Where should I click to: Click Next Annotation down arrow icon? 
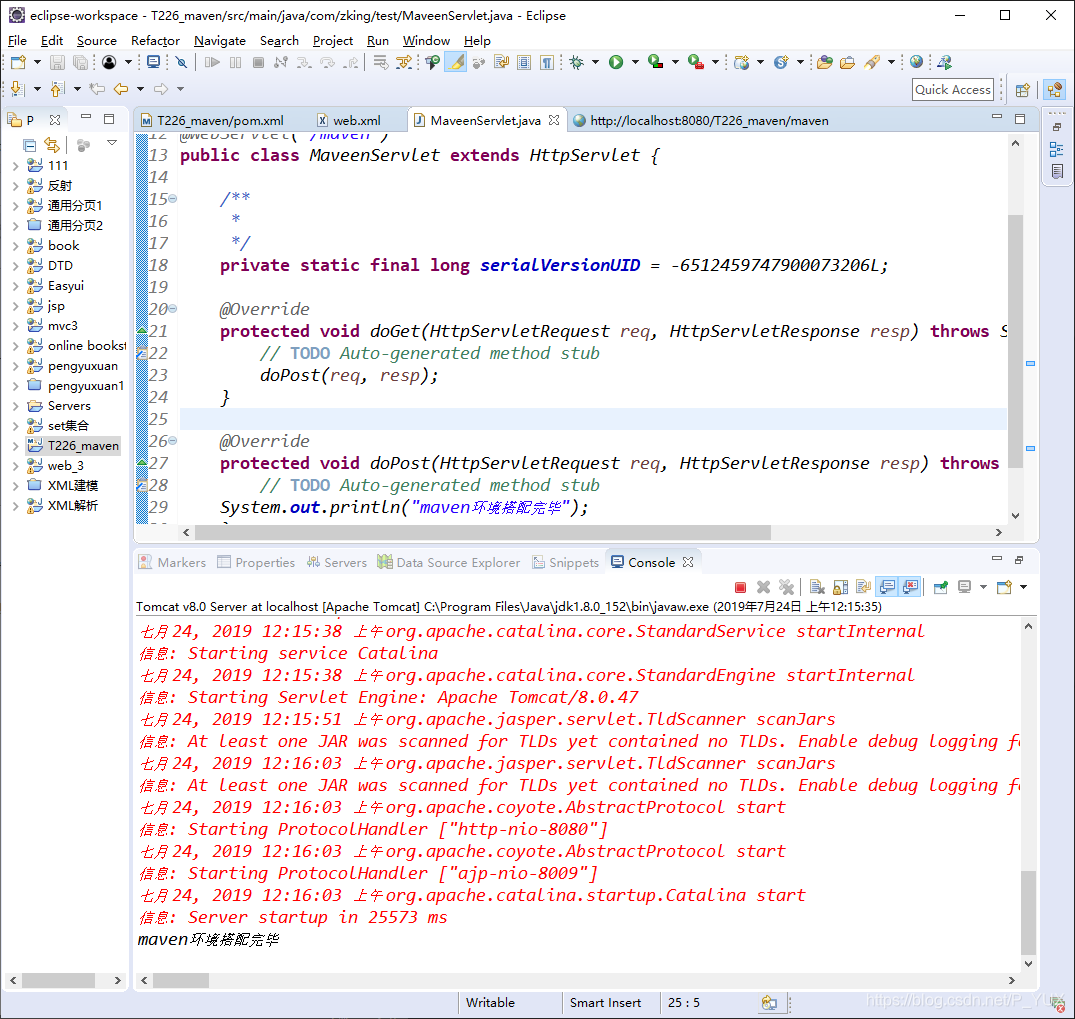[18, 89]
